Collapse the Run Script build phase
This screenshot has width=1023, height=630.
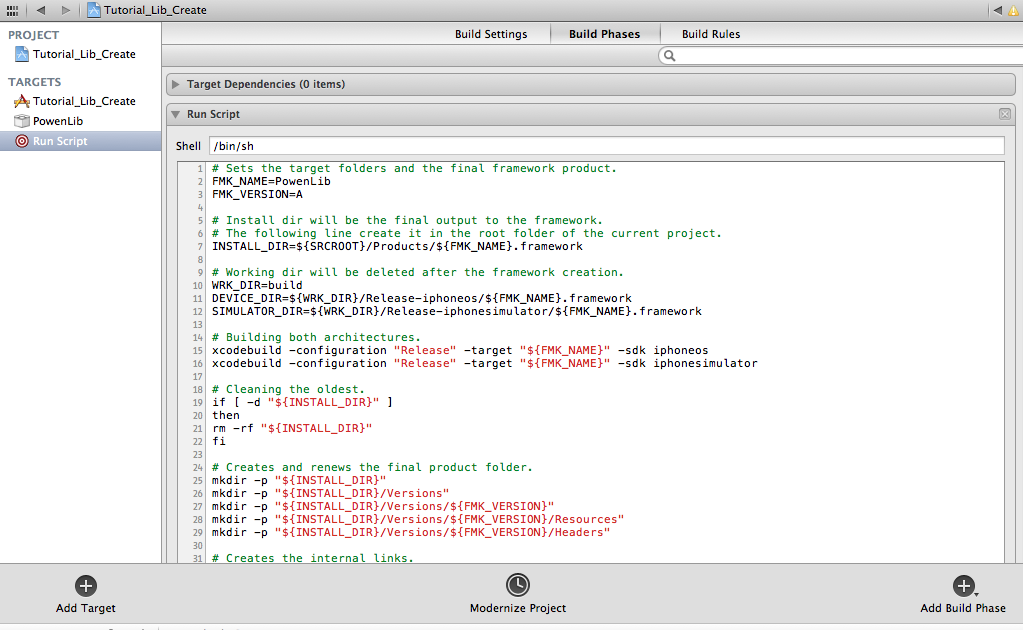[176, 114]
